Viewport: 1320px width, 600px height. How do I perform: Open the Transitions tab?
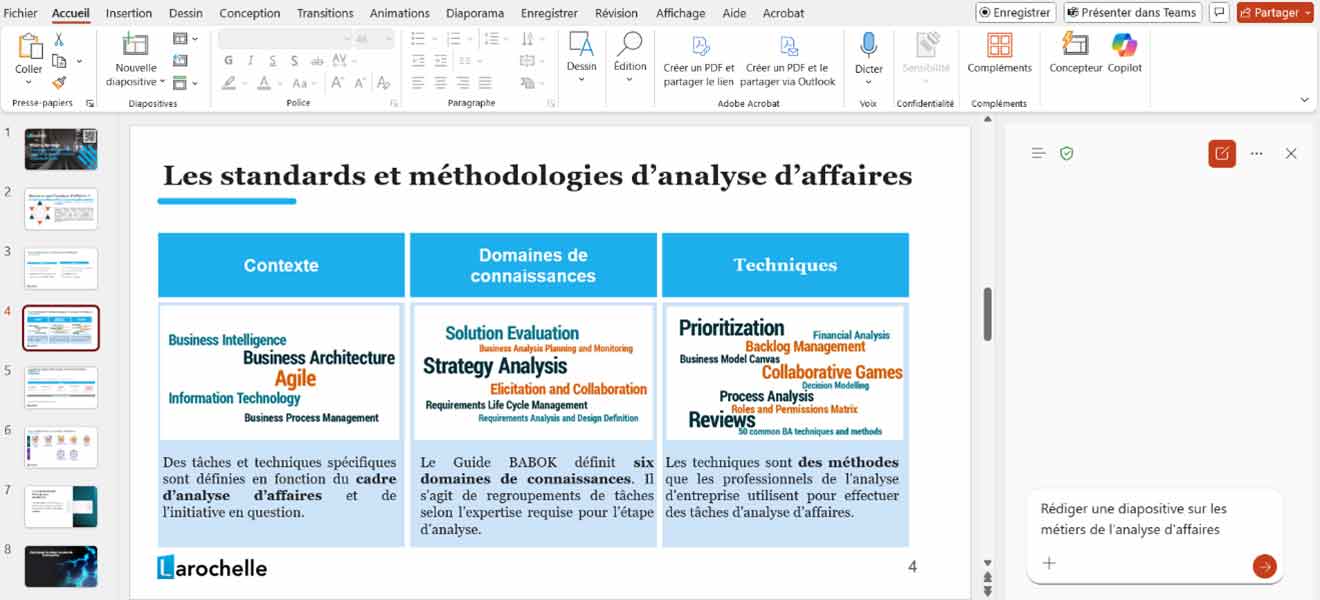[325, 13]
